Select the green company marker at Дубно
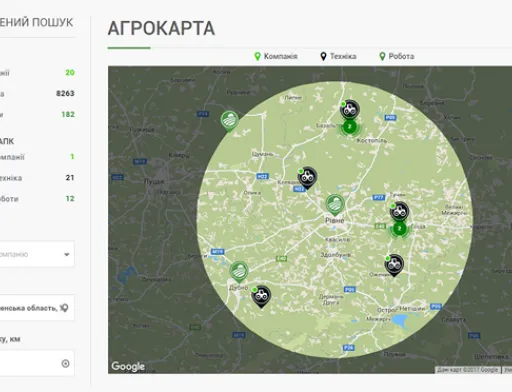The height and width of the screenshot is (392, 512). pyautogui.click(x=239, y=271)
